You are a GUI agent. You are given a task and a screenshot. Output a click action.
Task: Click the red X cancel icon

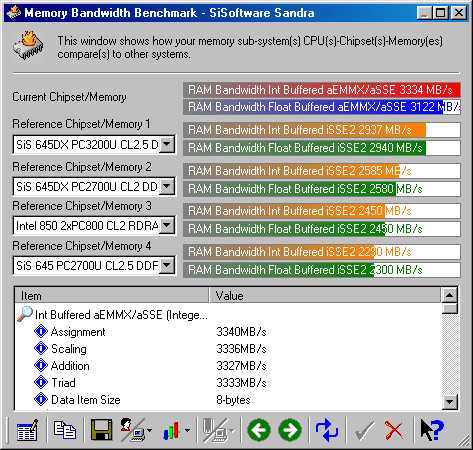[x=394, y=430]
